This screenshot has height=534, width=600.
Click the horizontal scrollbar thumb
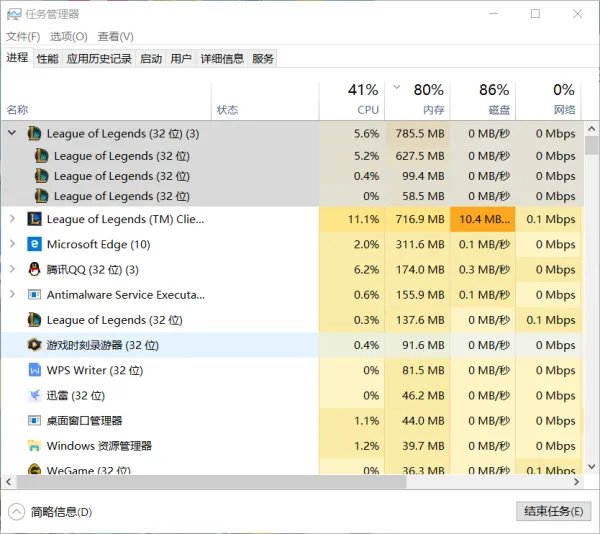pos(211,482)
